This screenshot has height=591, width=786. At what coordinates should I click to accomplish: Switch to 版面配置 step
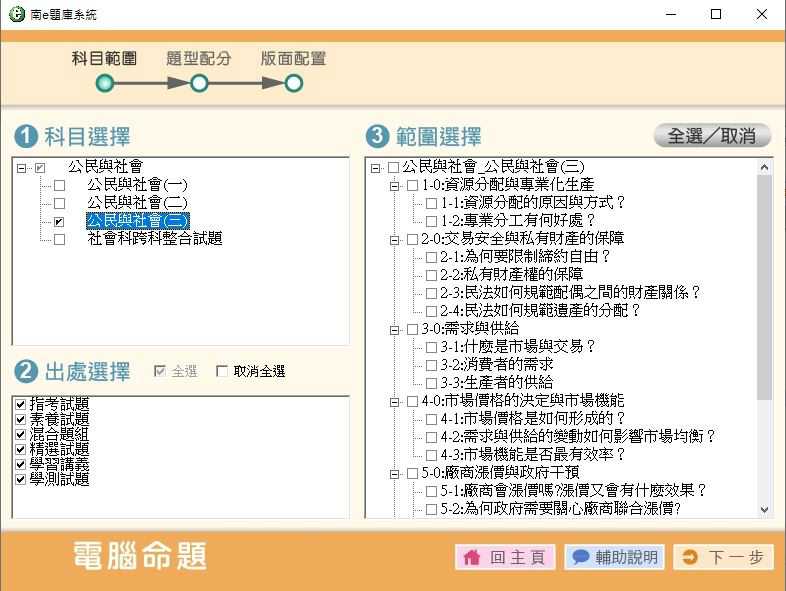tap(293, 59)
